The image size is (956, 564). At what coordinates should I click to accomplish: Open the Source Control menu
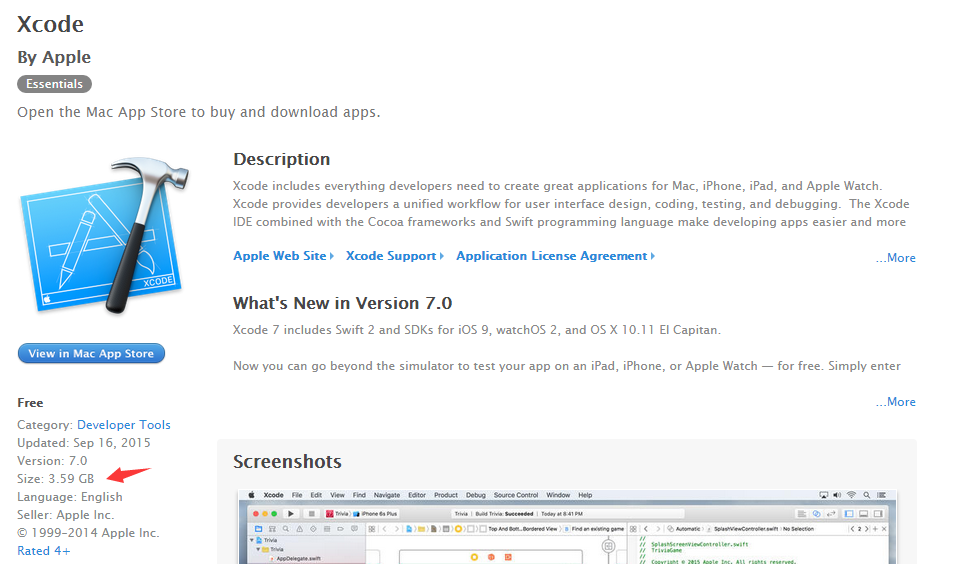pyautogui.click(x=516, y=495)
